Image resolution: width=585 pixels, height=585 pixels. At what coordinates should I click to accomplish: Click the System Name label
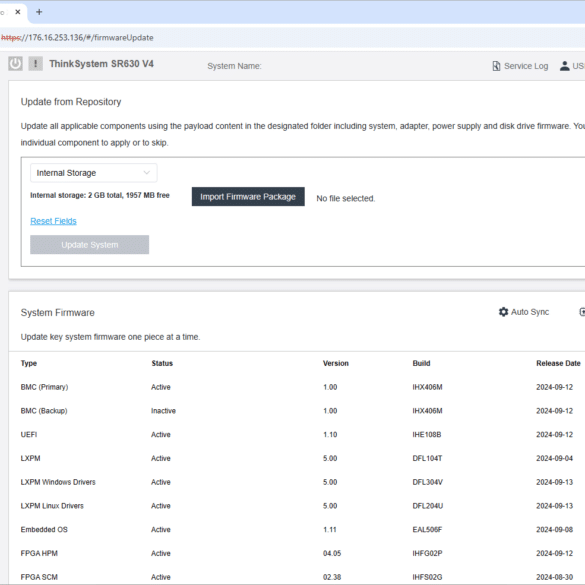click(234, 66)
